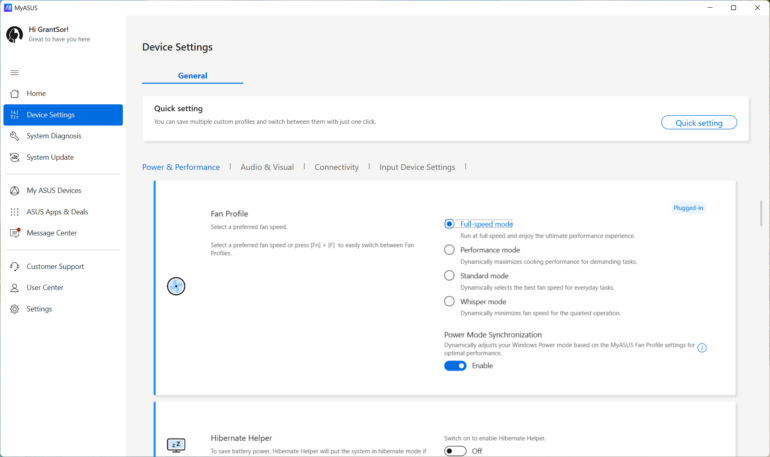Open the GrantSor profile avatar
The height and width of the screenshot is (457, 770).
14,34
